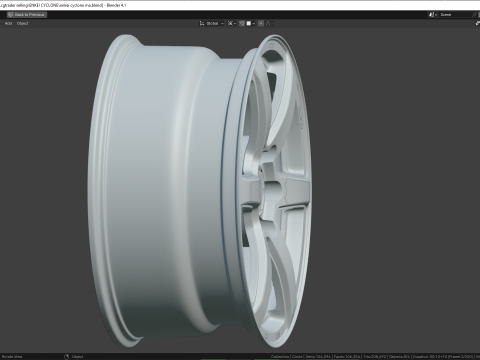Image resolution: width=480 pixels, height=360 pixels.
Task: Open the proportional editing falloff dropdown
Action: point(269,23)
